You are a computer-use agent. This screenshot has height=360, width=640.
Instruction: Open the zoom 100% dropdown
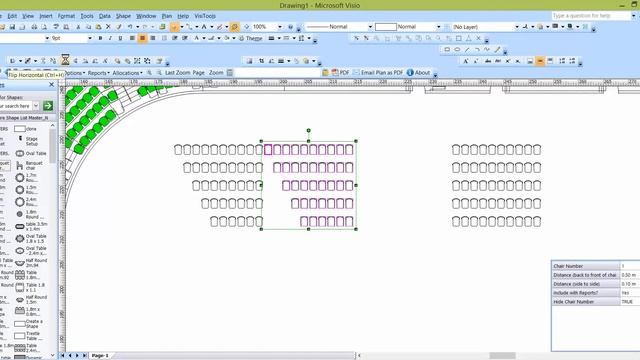(280, 27)
